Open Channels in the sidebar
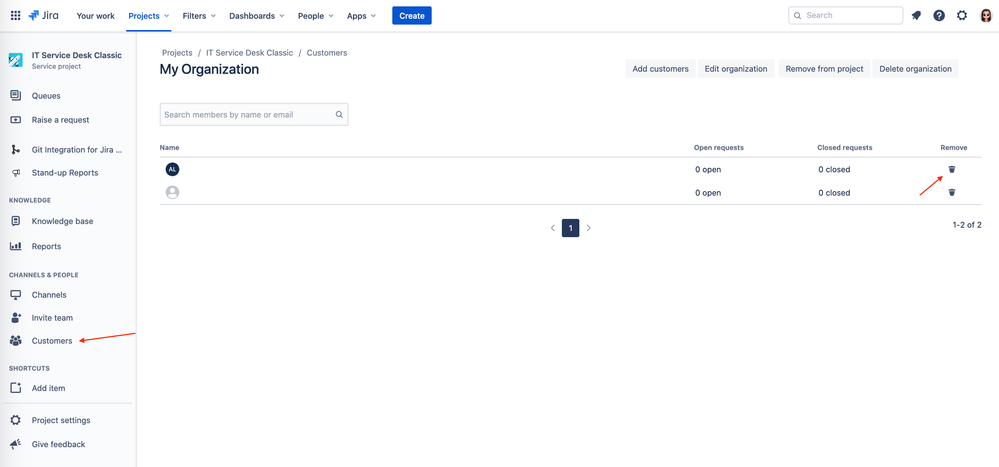The height and width of the screenshot is (467, 999). tap(49, 295)
